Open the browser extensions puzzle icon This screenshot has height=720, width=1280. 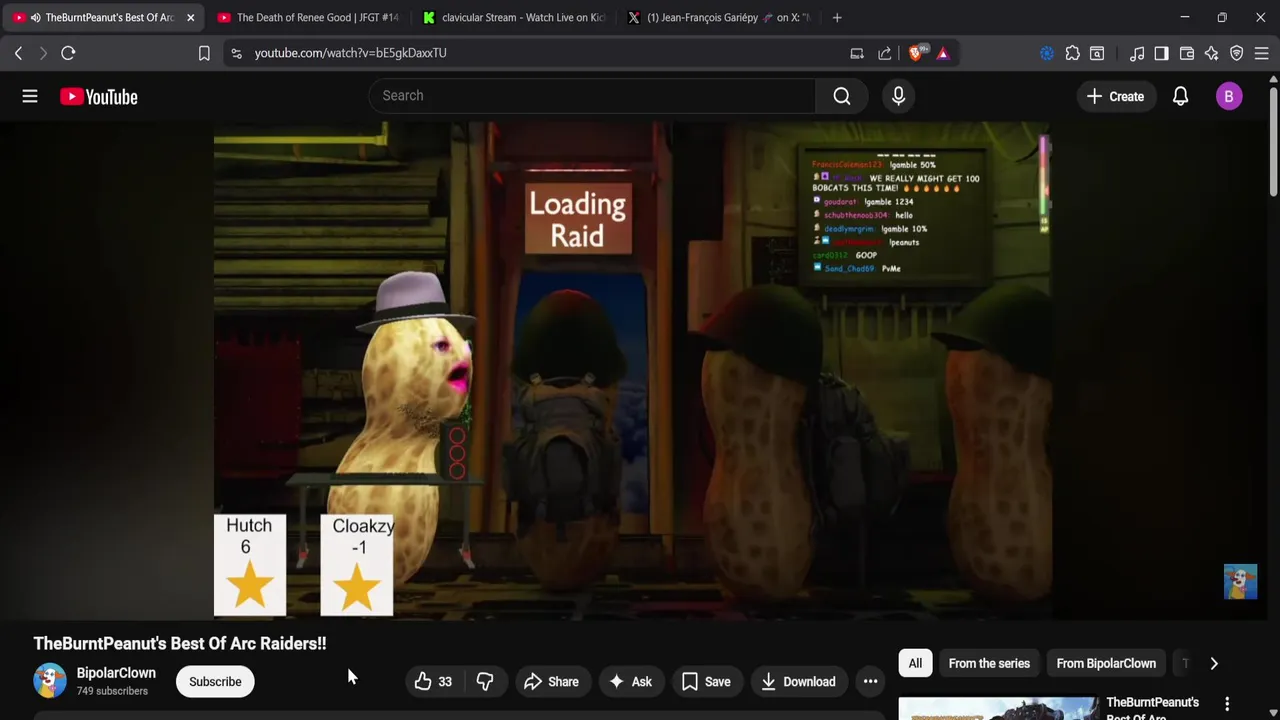tap(1072, 53)
